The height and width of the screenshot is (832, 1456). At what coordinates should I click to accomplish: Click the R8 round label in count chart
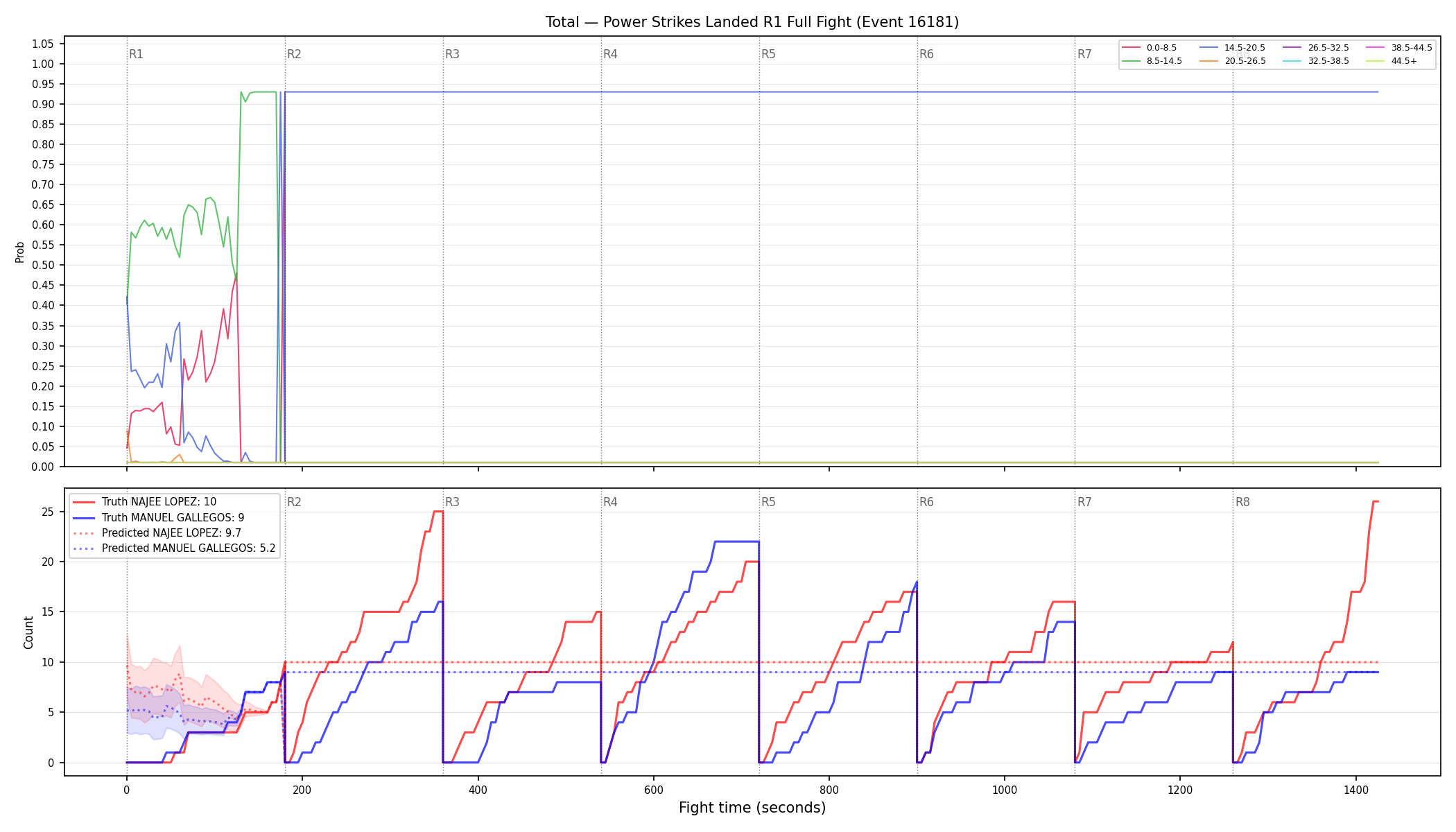pyautogui.click(x=1242, y=502)
